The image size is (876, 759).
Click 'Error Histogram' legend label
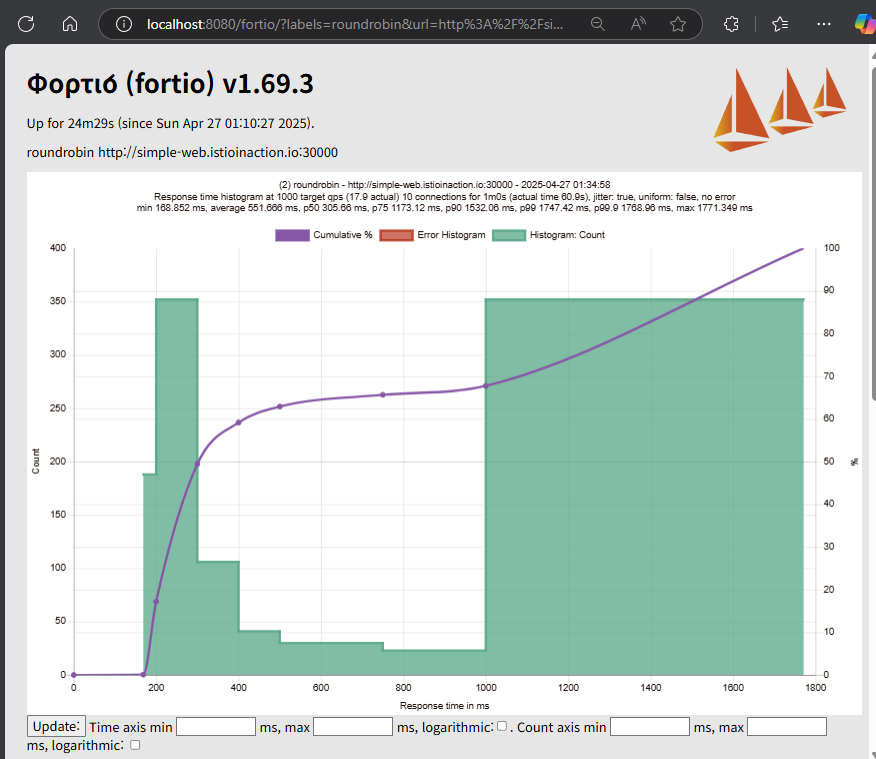(x=451, y=235)
